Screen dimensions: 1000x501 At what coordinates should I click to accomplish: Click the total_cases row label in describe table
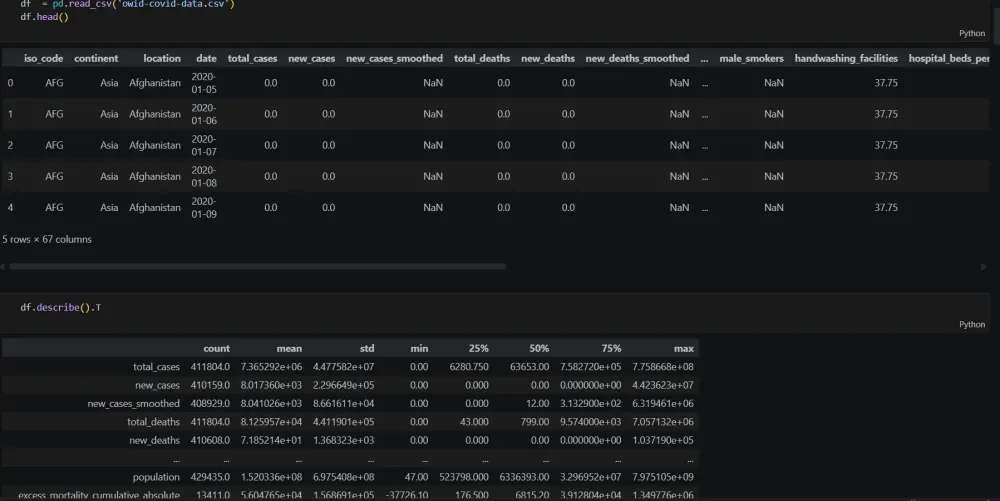pyautogui.click(x=156, y=367)
